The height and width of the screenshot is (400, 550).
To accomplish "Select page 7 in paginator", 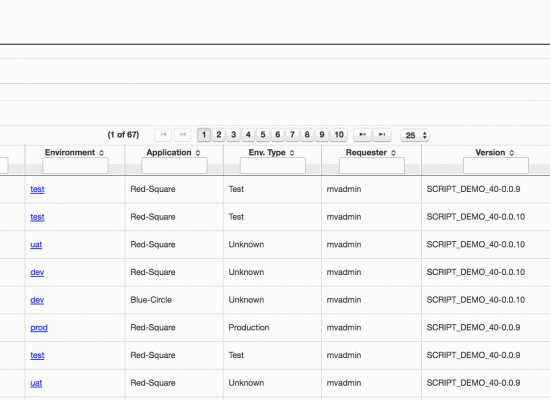I will [x=292, y=135].
